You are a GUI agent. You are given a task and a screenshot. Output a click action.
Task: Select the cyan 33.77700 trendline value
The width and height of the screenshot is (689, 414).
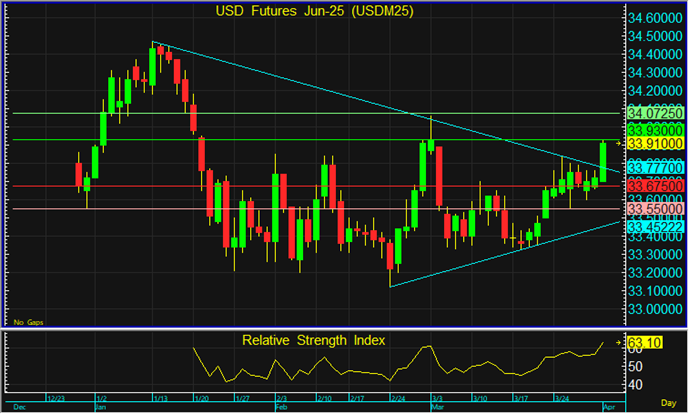tap(655, 168)
